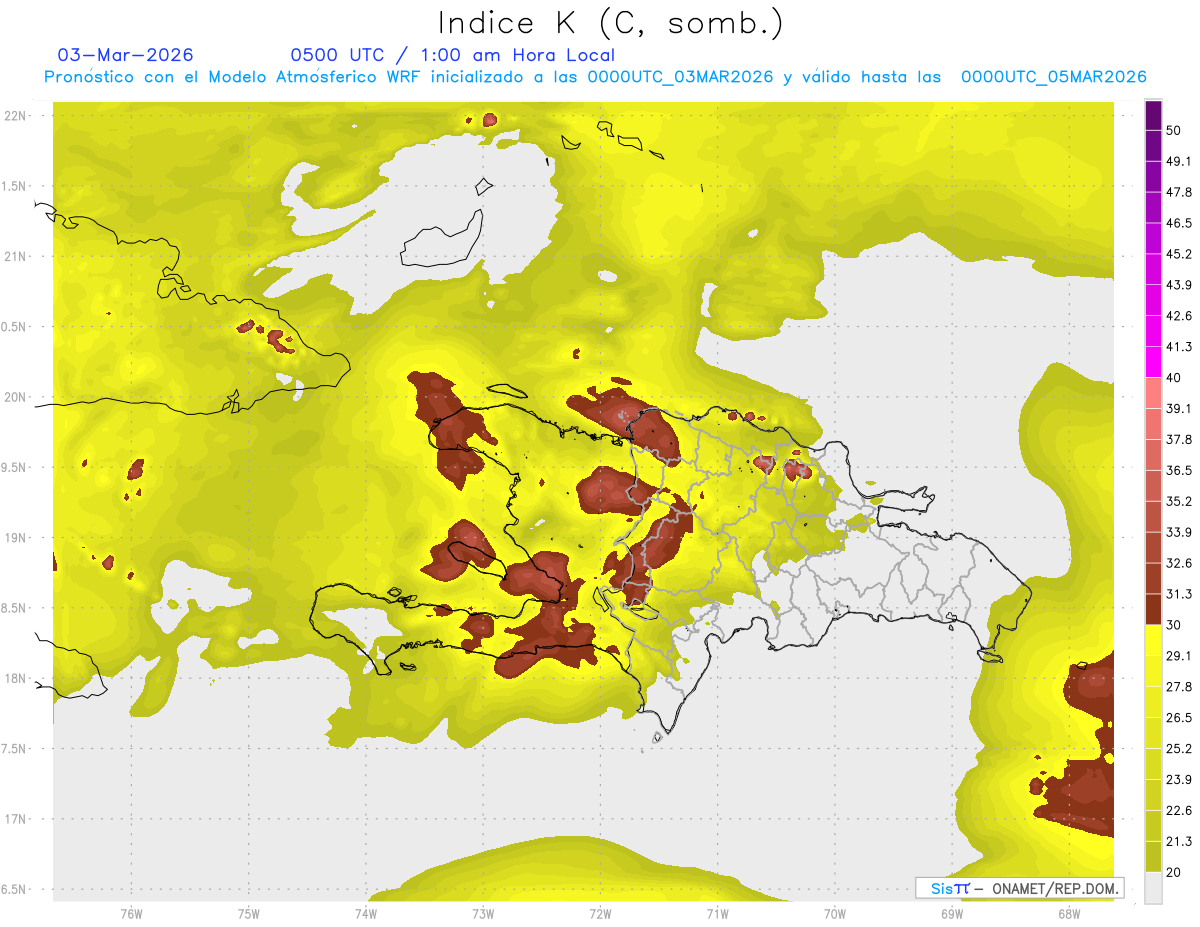Click the colorbar value '49.1'
This screenshot has width=1200, height=927.
point(1180,161)
